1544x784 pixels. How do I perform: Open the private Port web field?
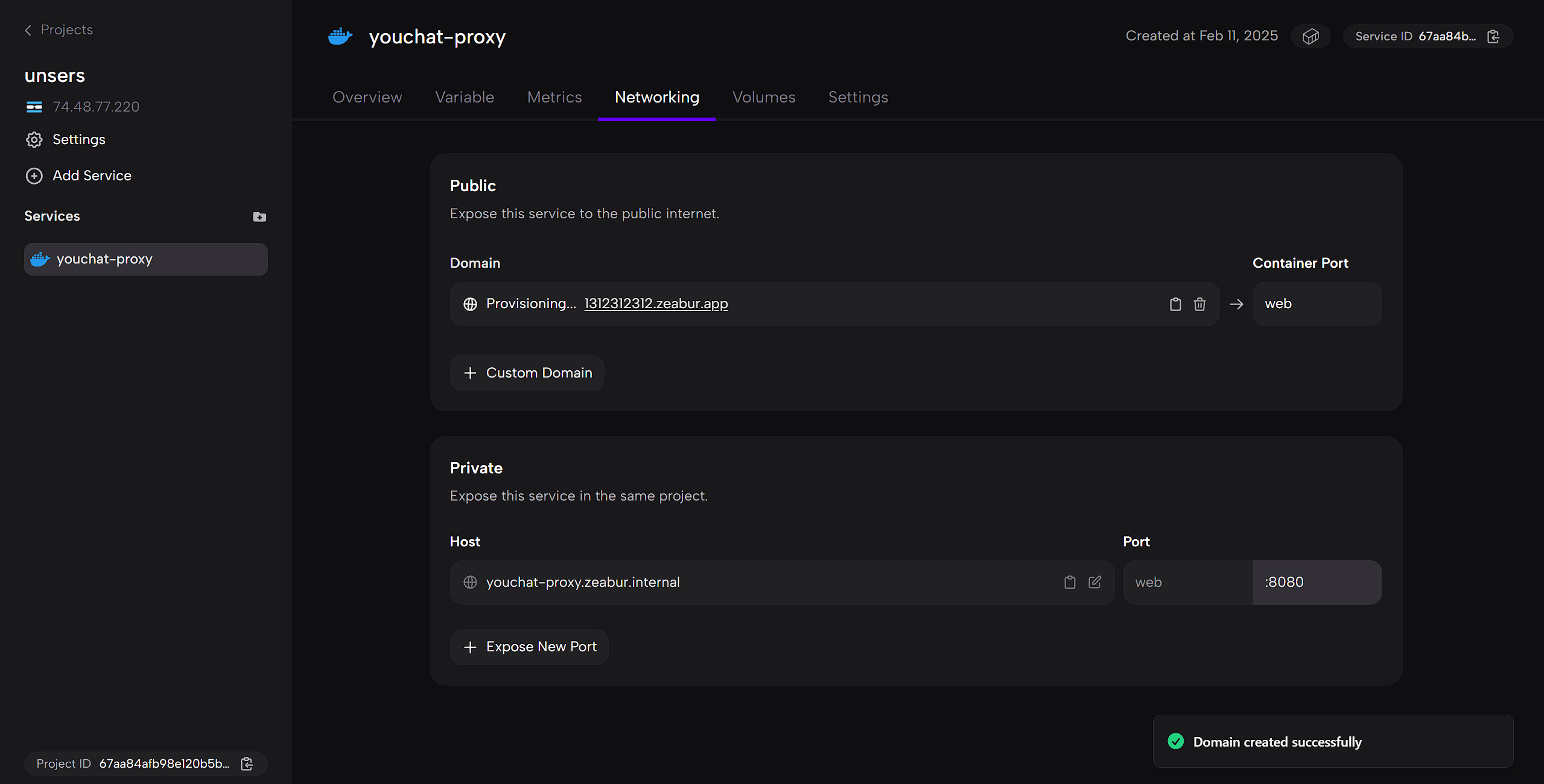[x=1186, y=582]
